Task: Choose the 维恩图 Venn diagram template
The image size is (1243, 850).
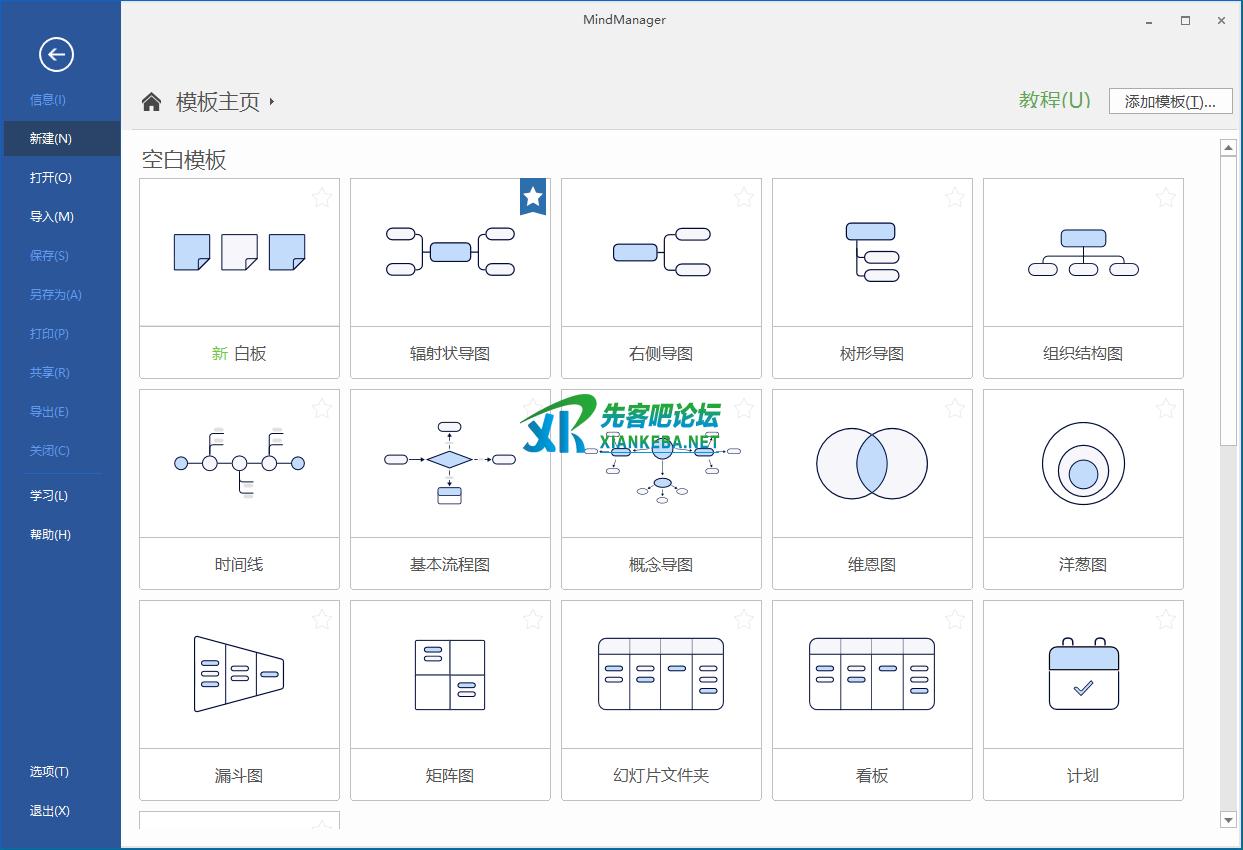Action: [872, 463]
